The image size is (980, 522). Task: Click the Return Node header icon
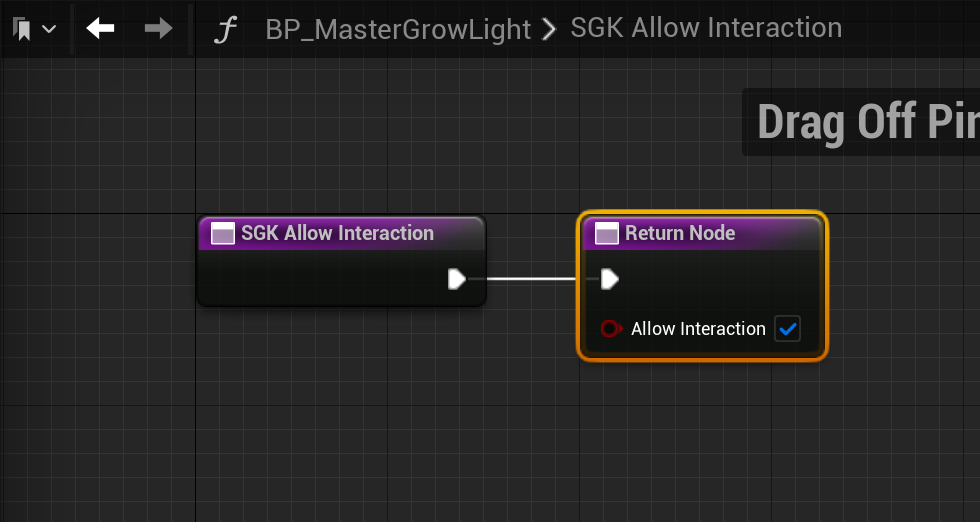click(606, 234)
